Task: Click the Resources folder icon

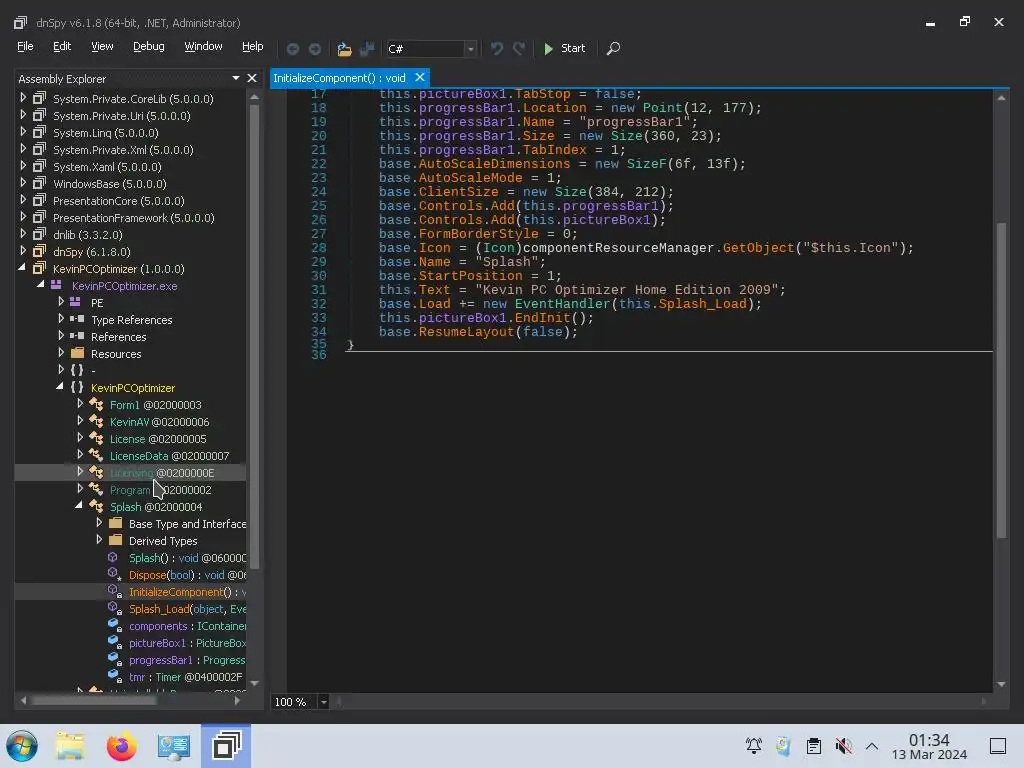Action: click(77, 353)
